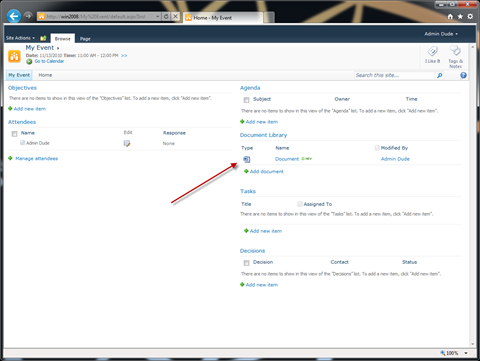Open the Site Actions dropdown menu
The height and width of the screenshot is (361, 480).
[20, 38]
